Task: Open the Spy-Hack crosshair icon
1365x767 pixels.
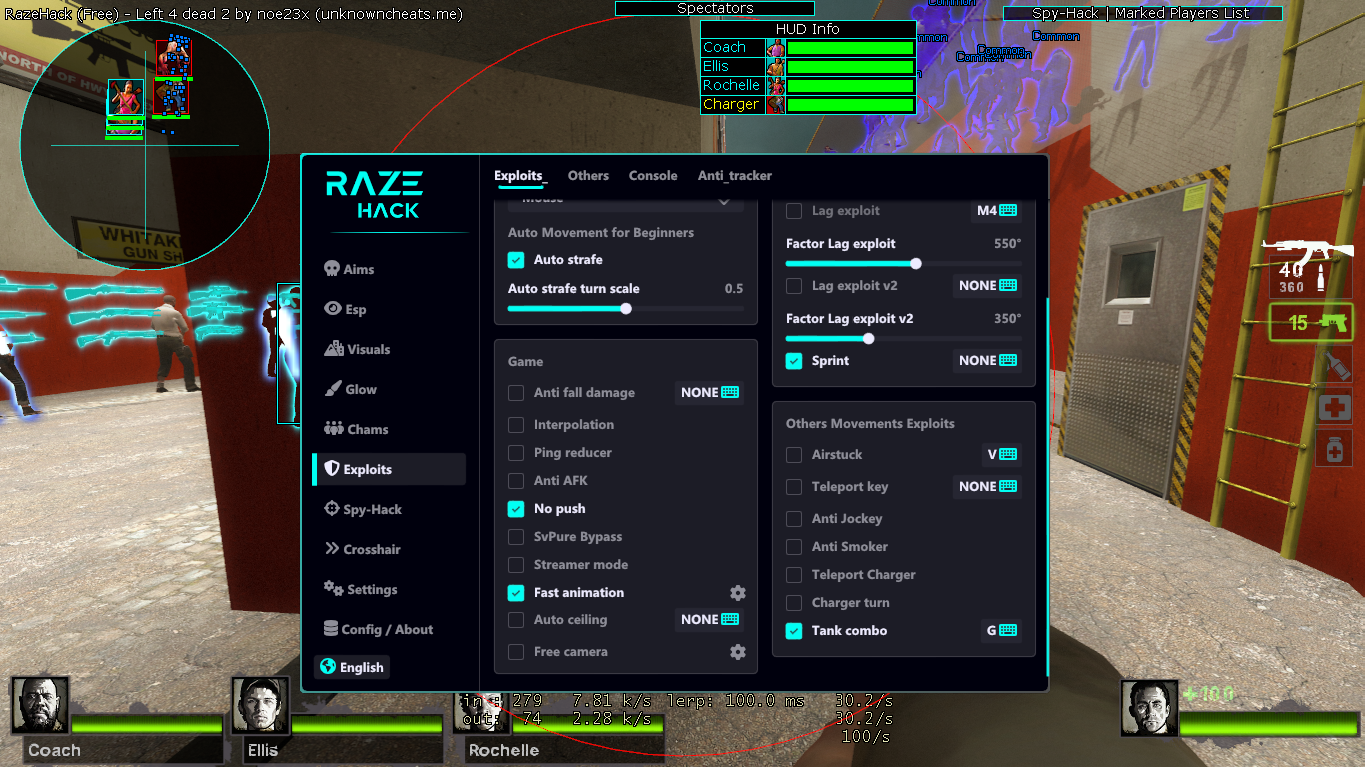Action: tap(332, 509)
